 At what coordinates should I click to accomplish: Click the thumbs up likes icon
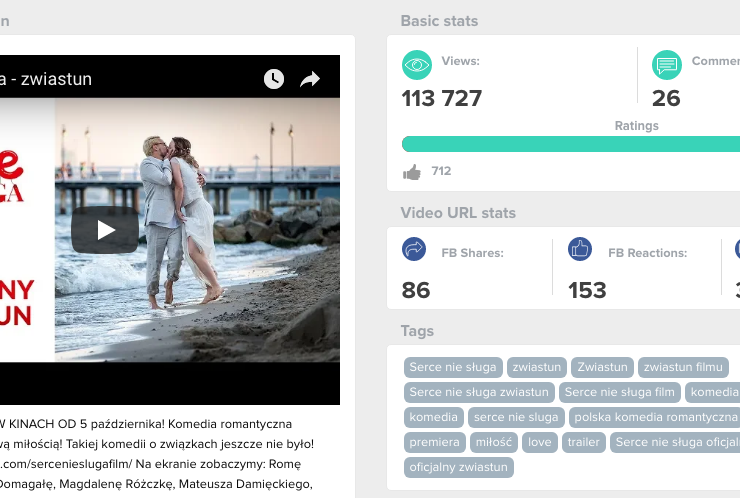tap(412, 172)
